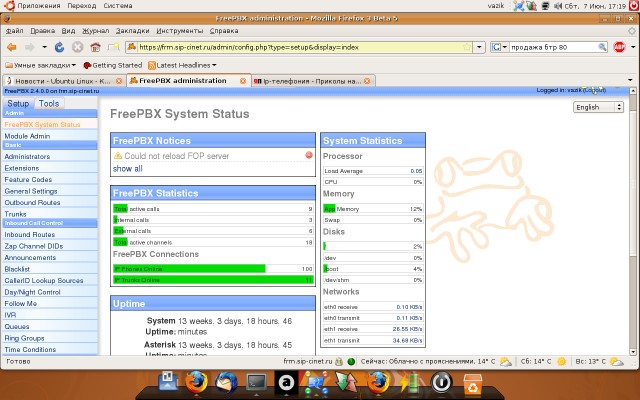Click the weather icon next to Сб: 14° C
The image size is (640, 400).
pyautogui.click(x=562, y=361)
